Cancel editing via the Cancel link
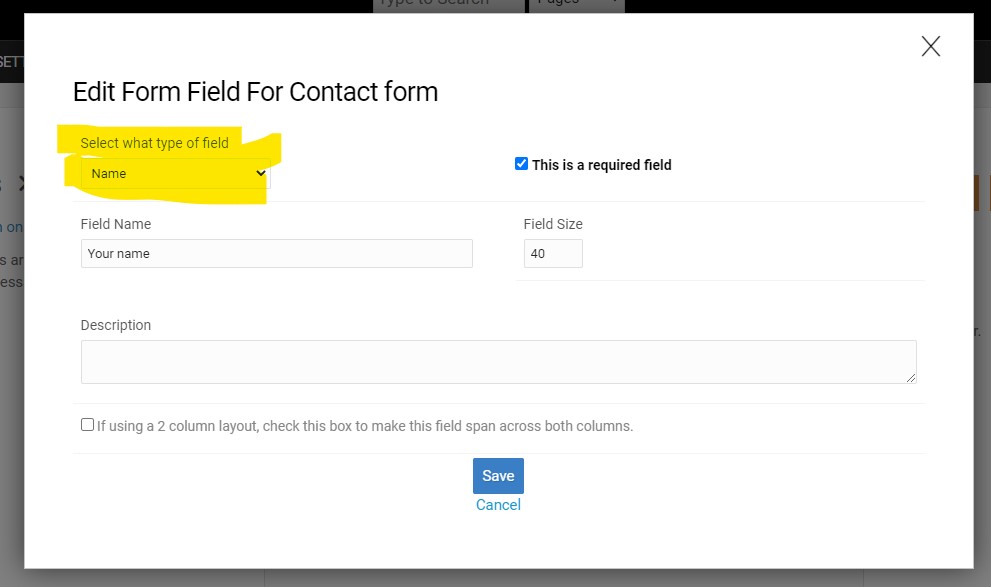Image resolution: width=991 pixels, height=587 pixels. coord(498,505)
